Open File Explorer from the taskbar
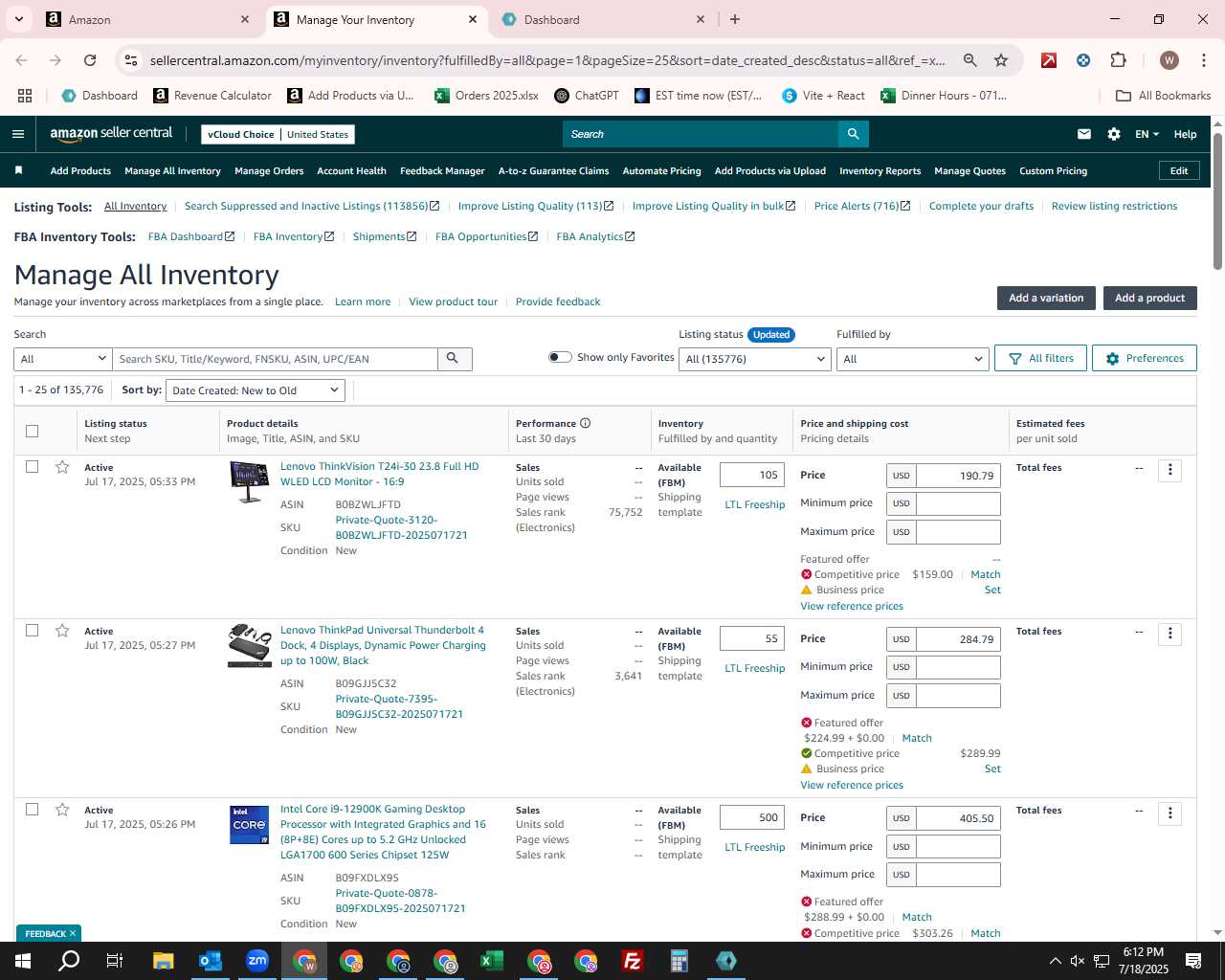 point(164,961)
